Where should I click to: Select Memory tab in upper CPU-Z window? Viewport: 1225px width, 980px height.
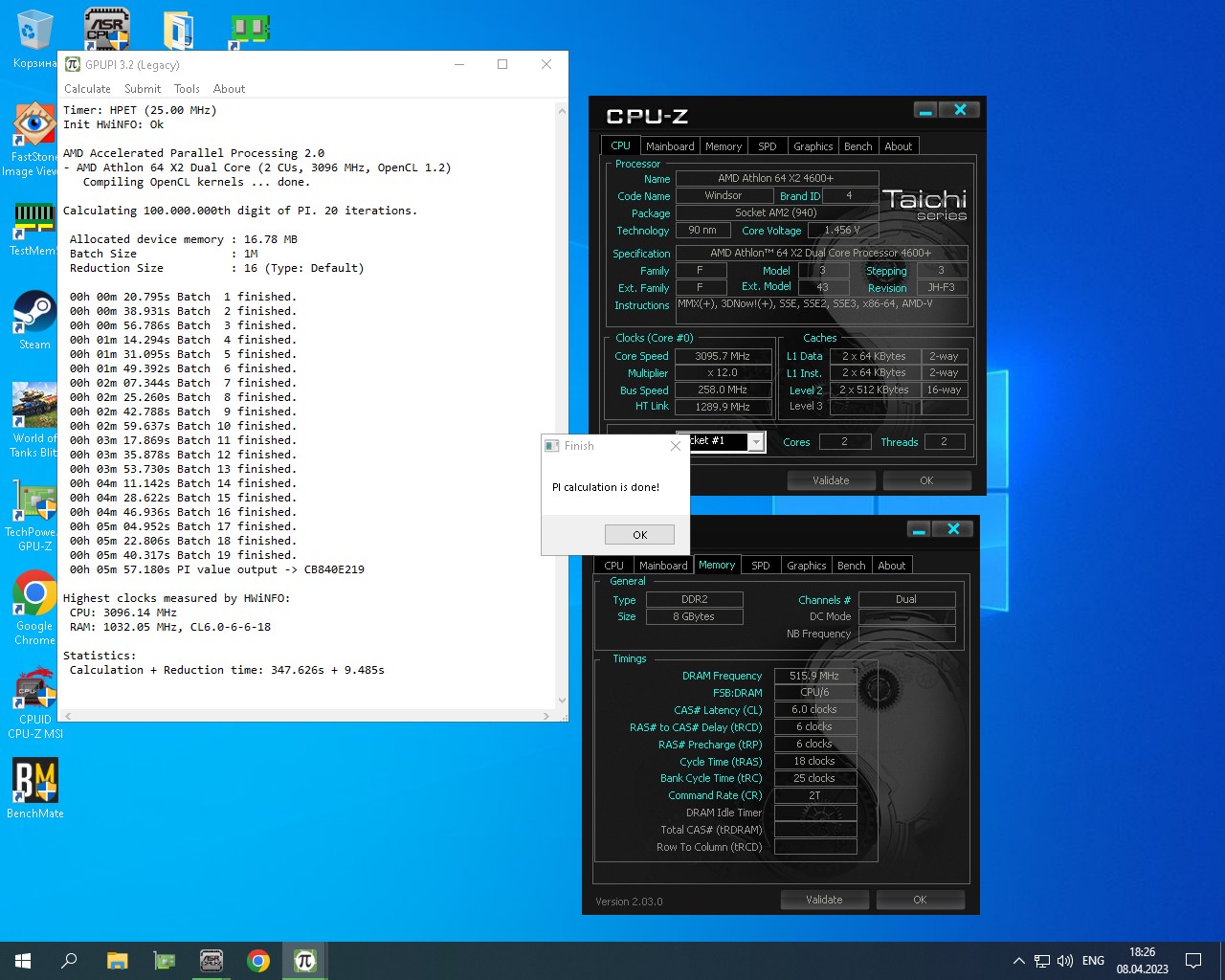(724, 146)
